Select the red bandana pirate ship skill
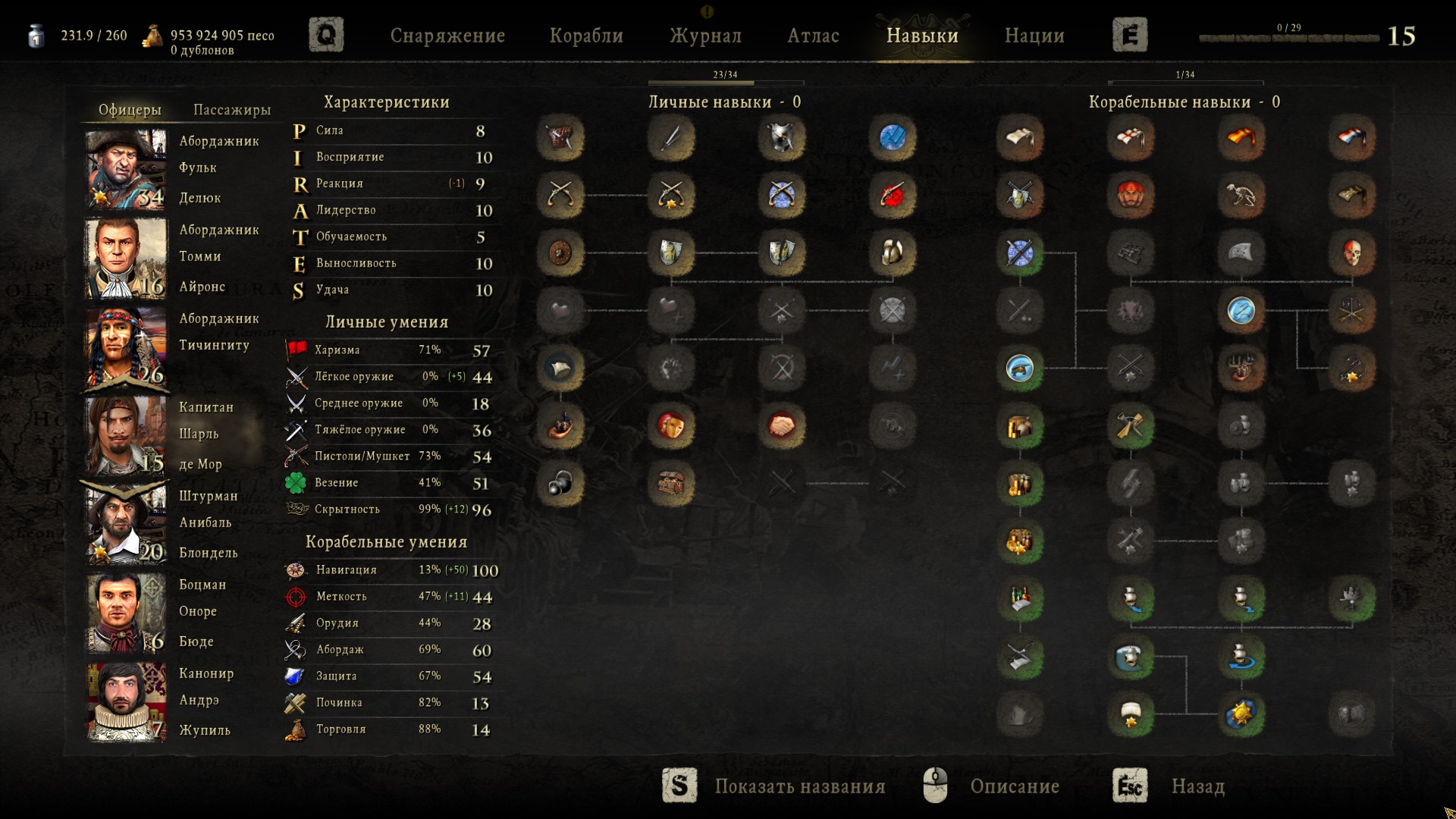The image size is (1456, 819). pyautogui.click(x=1131, y=195)
